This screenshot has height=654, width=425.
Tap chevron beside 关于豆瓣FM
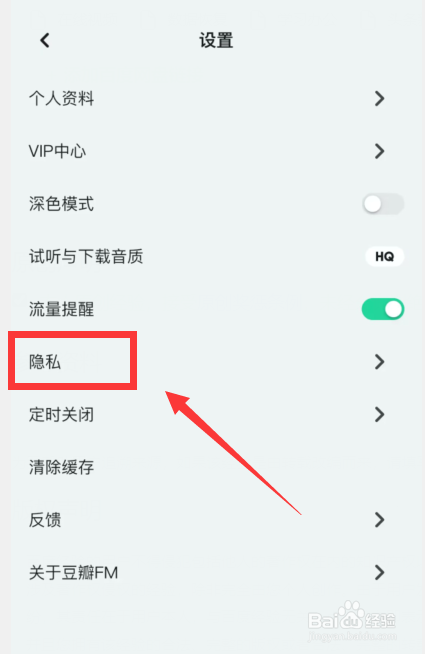[379, 572]
